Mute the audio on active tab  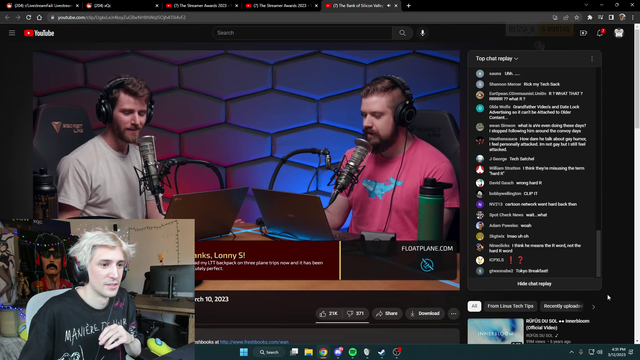click(x=389, y=6)
